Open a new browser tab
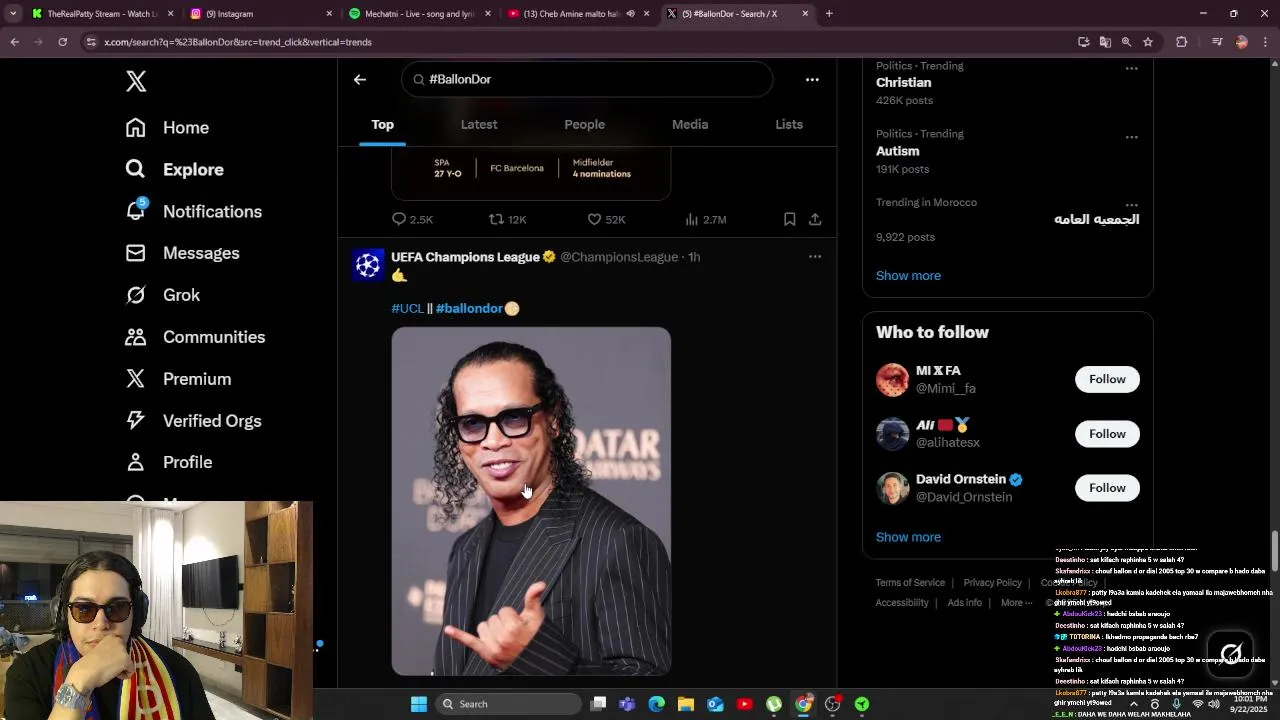 coord(829,14)
